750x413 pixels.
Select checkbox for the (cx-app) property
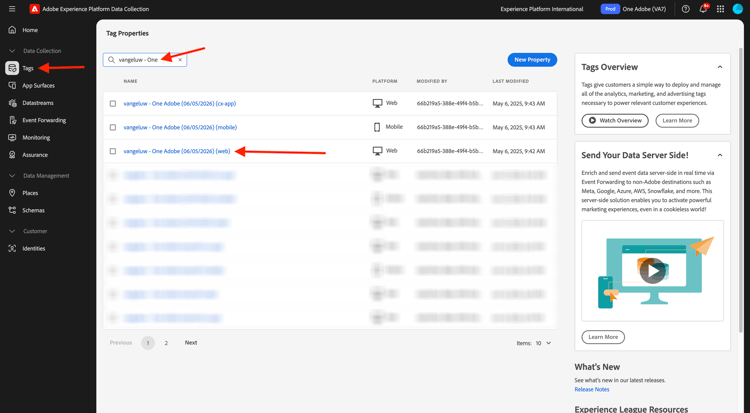[113, 103]
